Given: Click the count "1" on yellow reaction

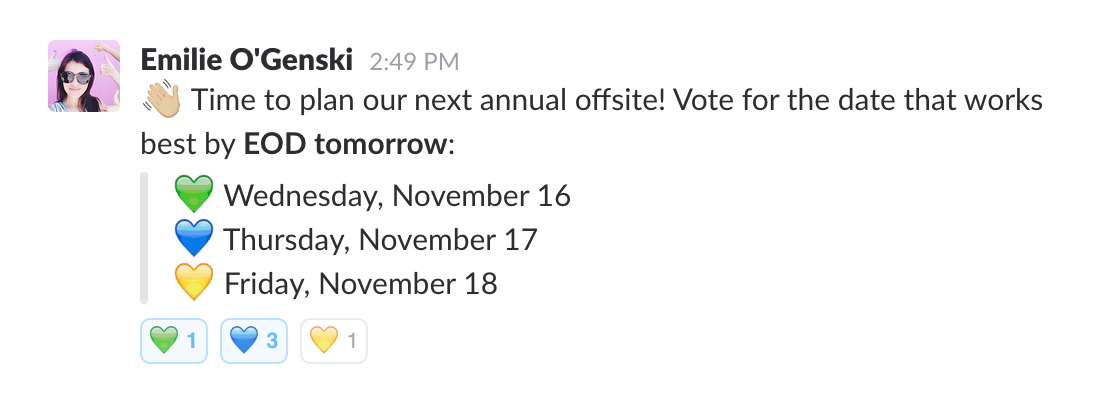Looking at the screenshot, I should coord(351,341).
